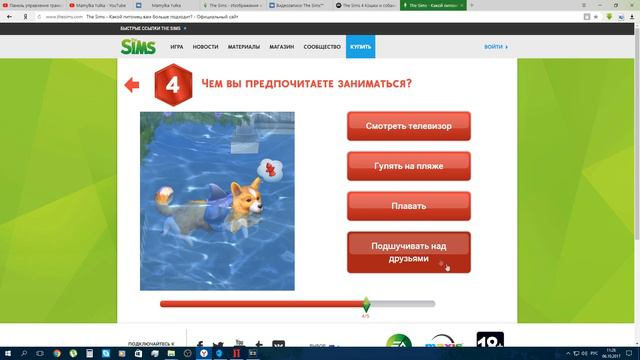Open the Сообщество menu

pos(322,47)
